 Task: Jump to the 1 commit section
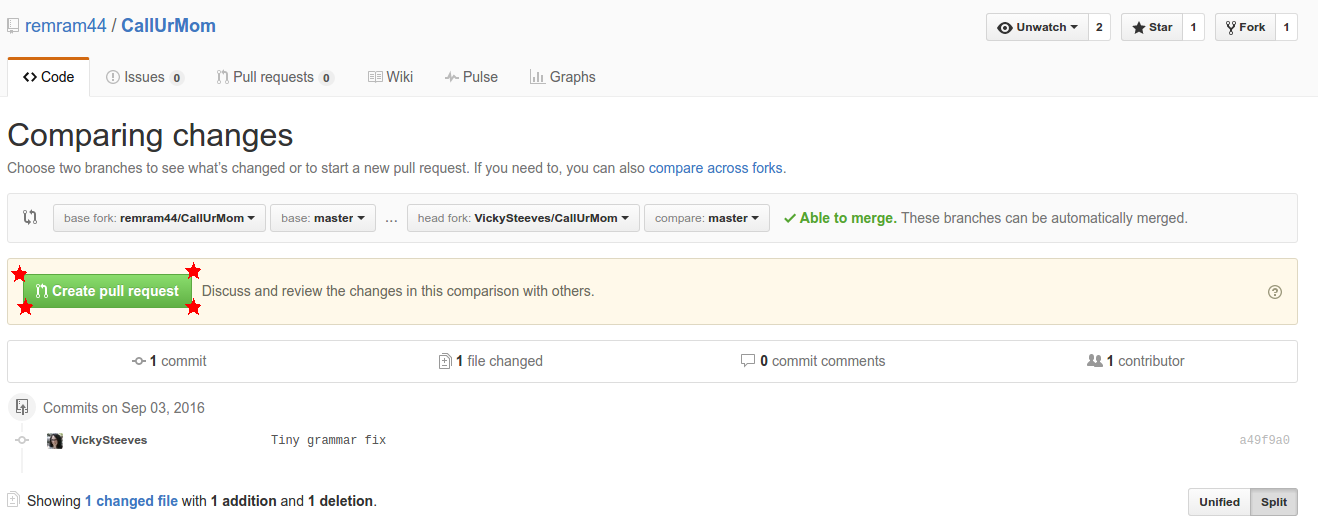(x=169, y=361)
